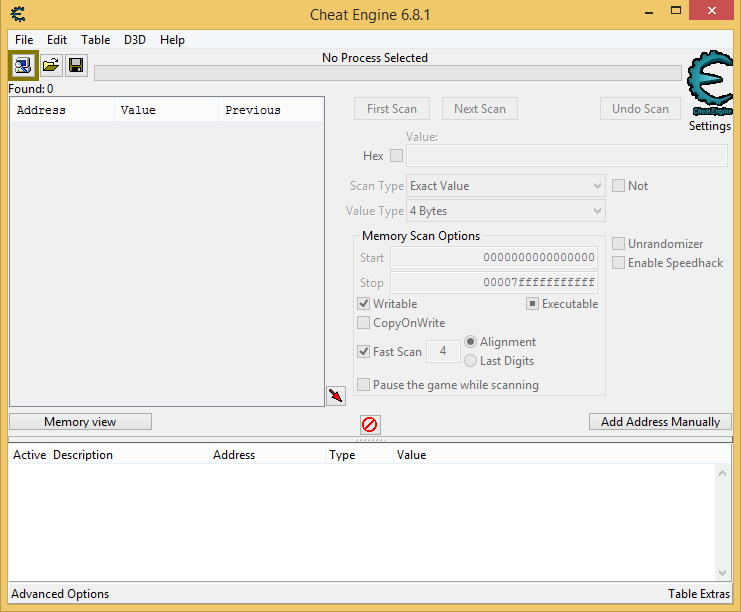Check Pause the game while scanning
741x612 pixels.
click(x=363, y=385)
